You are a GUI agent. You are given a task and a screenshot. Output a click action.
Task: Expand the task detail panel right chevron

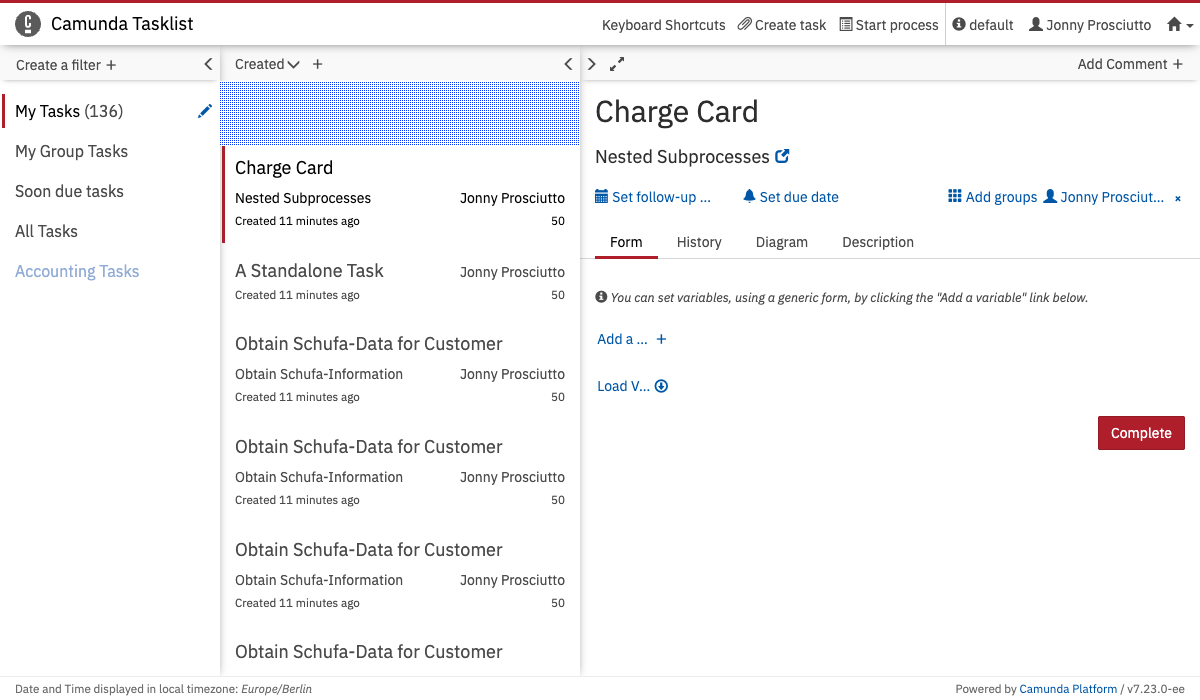pyautogui.click(x=592, y=64)
